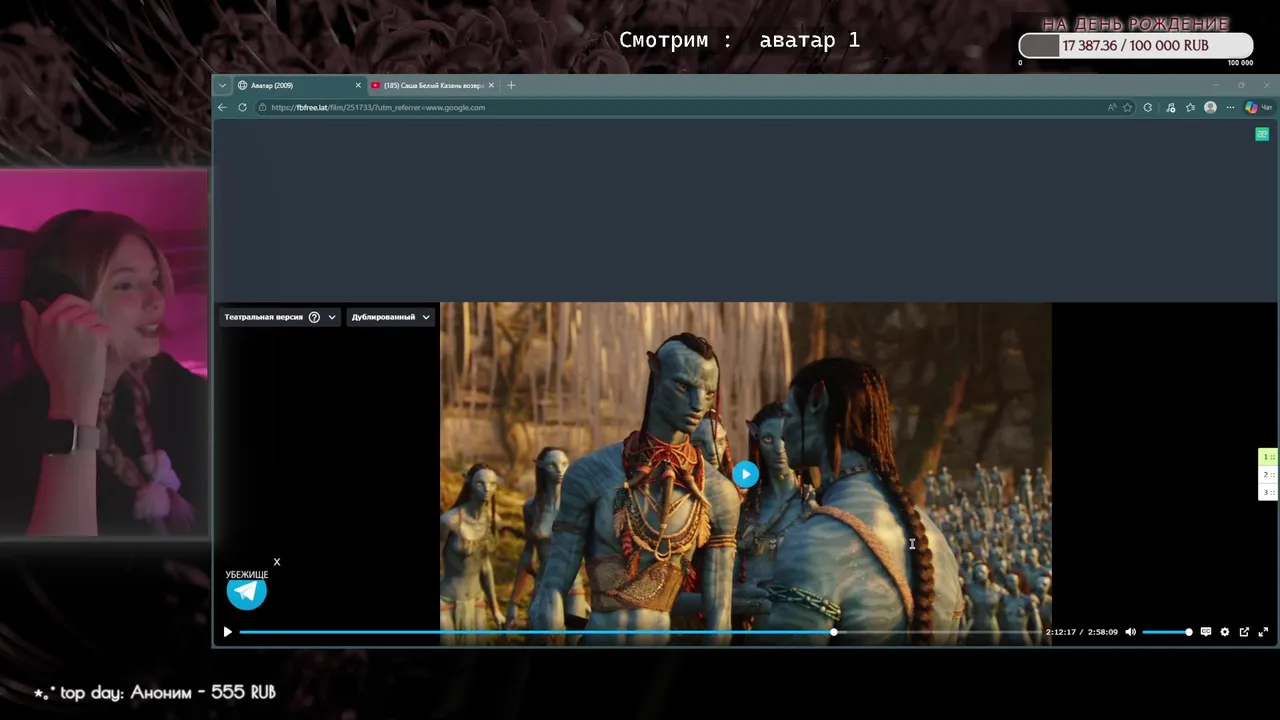This screenshot has width=1280, height=720.
Task: Dismiss the Telegram banner with x
Action: point(277,562)
